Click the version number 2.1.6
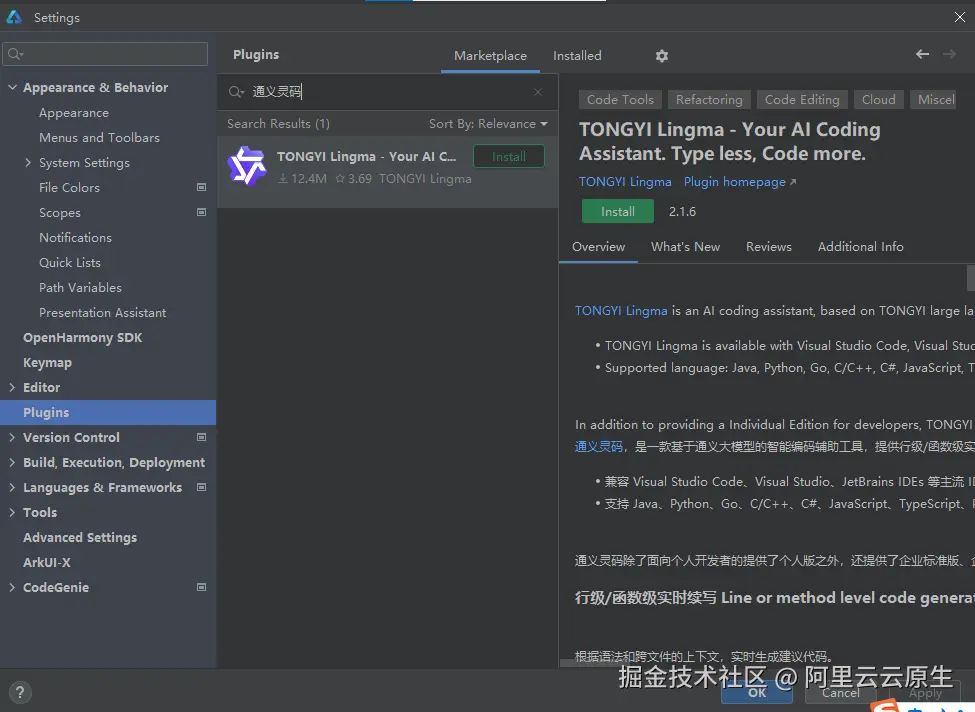975x712 pixels. (x=682, y=212)
